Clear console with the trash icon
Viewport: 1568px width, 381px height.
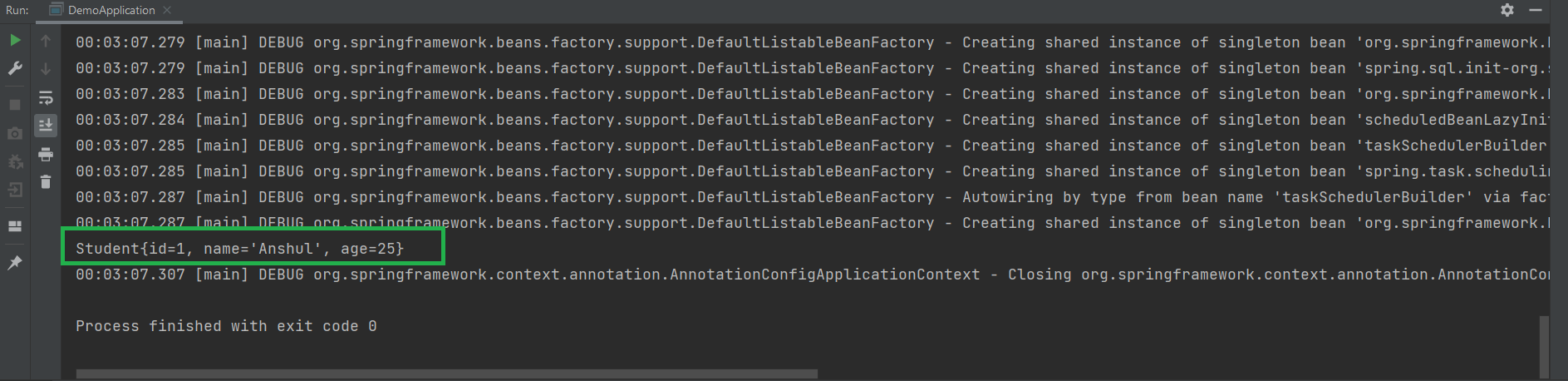pyautogui.click(x=46, y=181)
